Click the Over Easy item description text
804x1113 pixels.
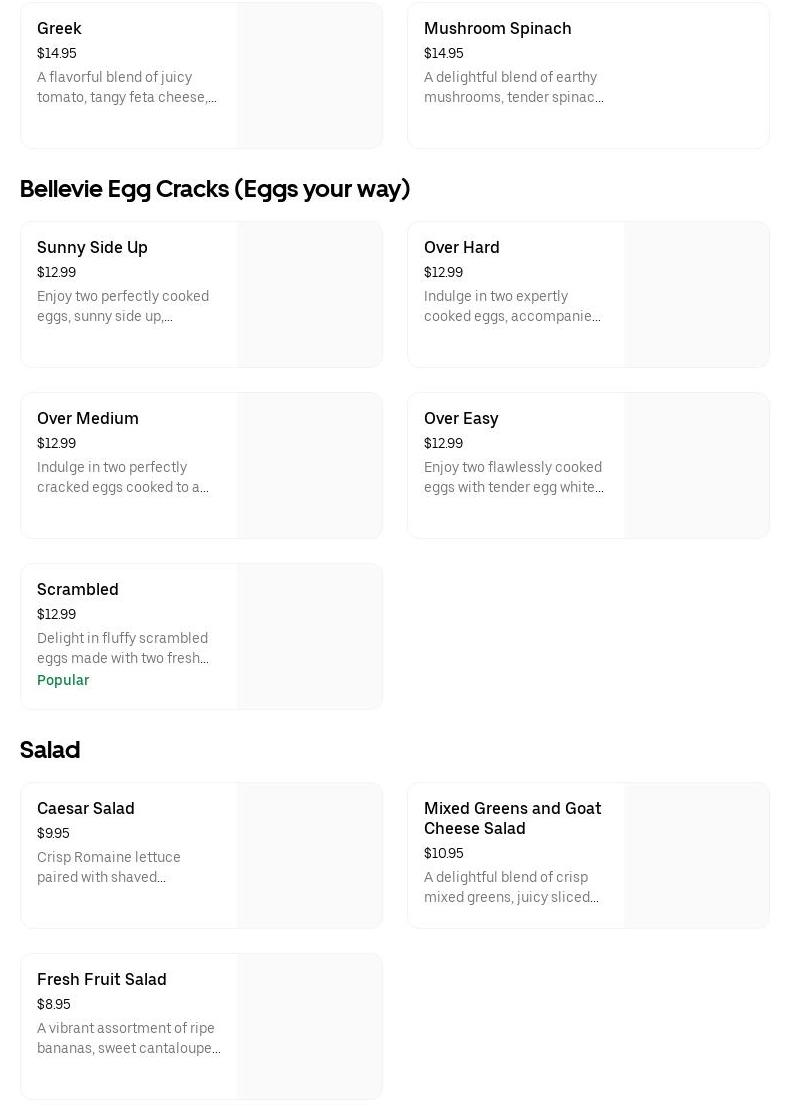(x=513, y=477)
